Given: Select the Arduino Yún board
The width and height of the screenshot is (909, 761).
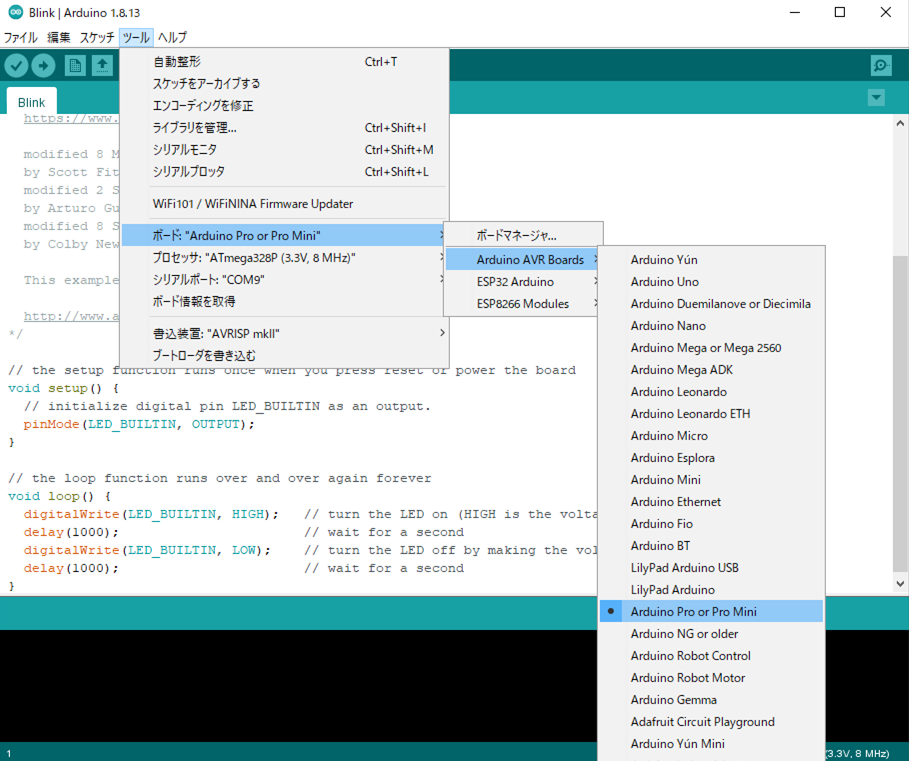Looking at the screenshot, I should click(711, 260).
